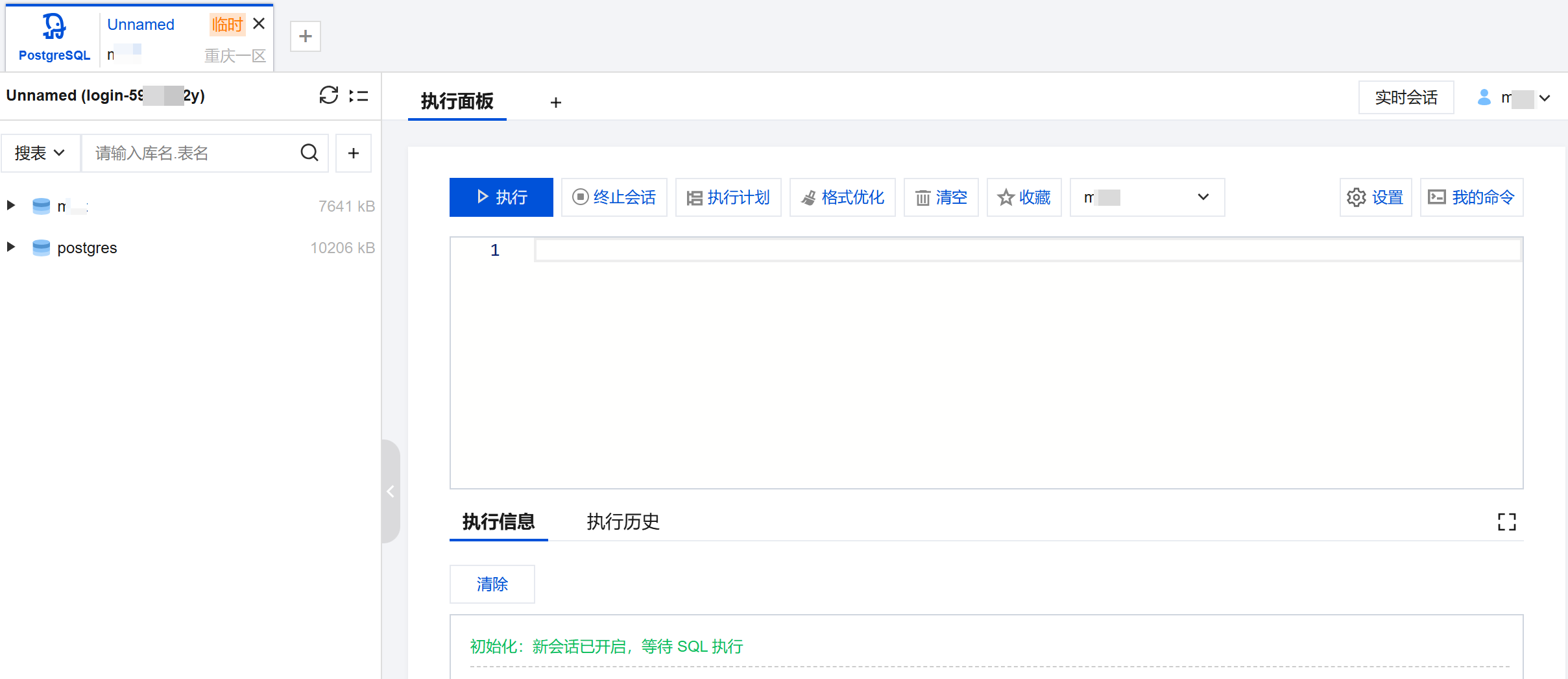Expand the postgres database tree node

[x=11, y=247]
